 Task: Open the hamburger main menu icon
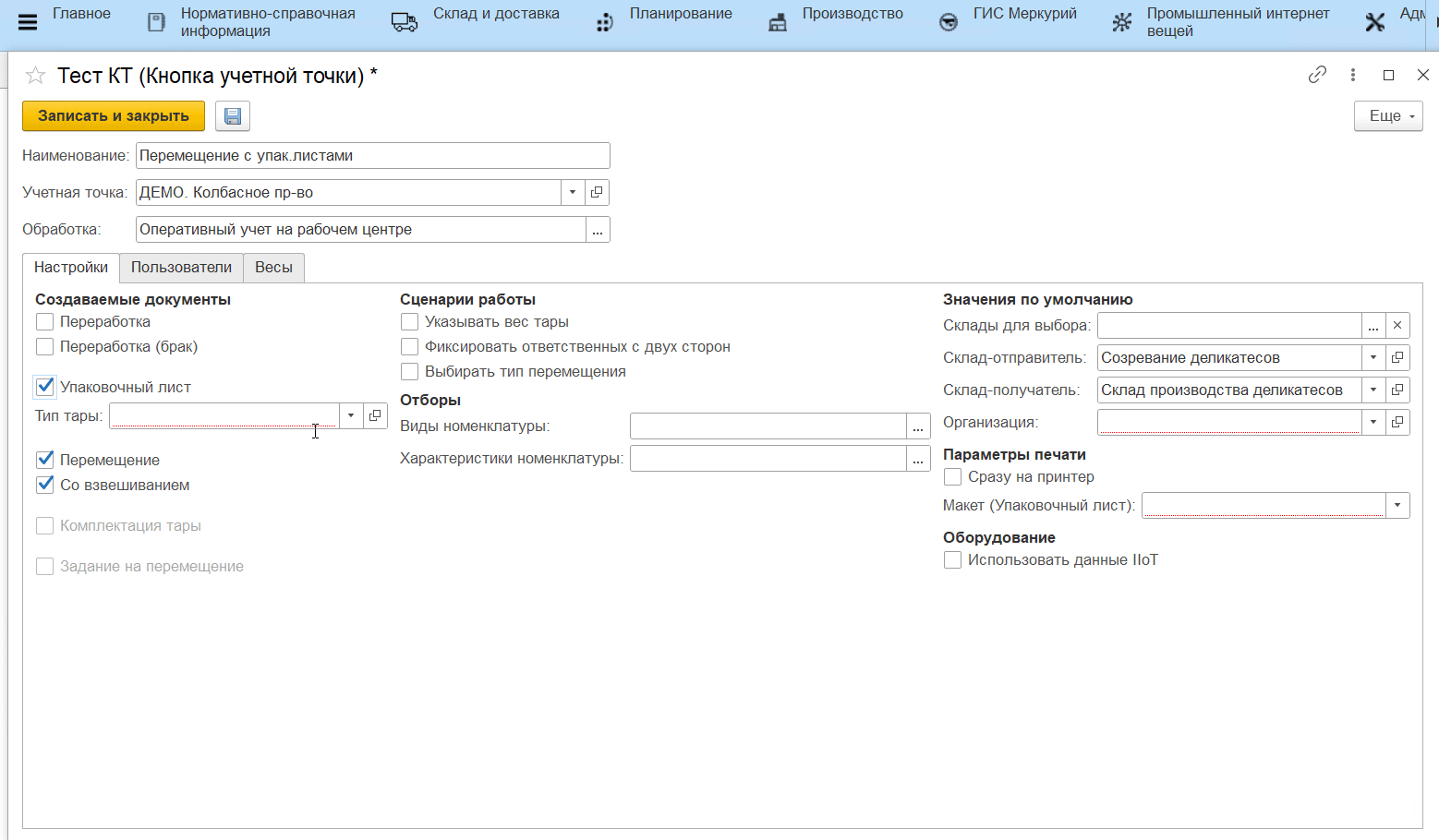click(28, 22)
